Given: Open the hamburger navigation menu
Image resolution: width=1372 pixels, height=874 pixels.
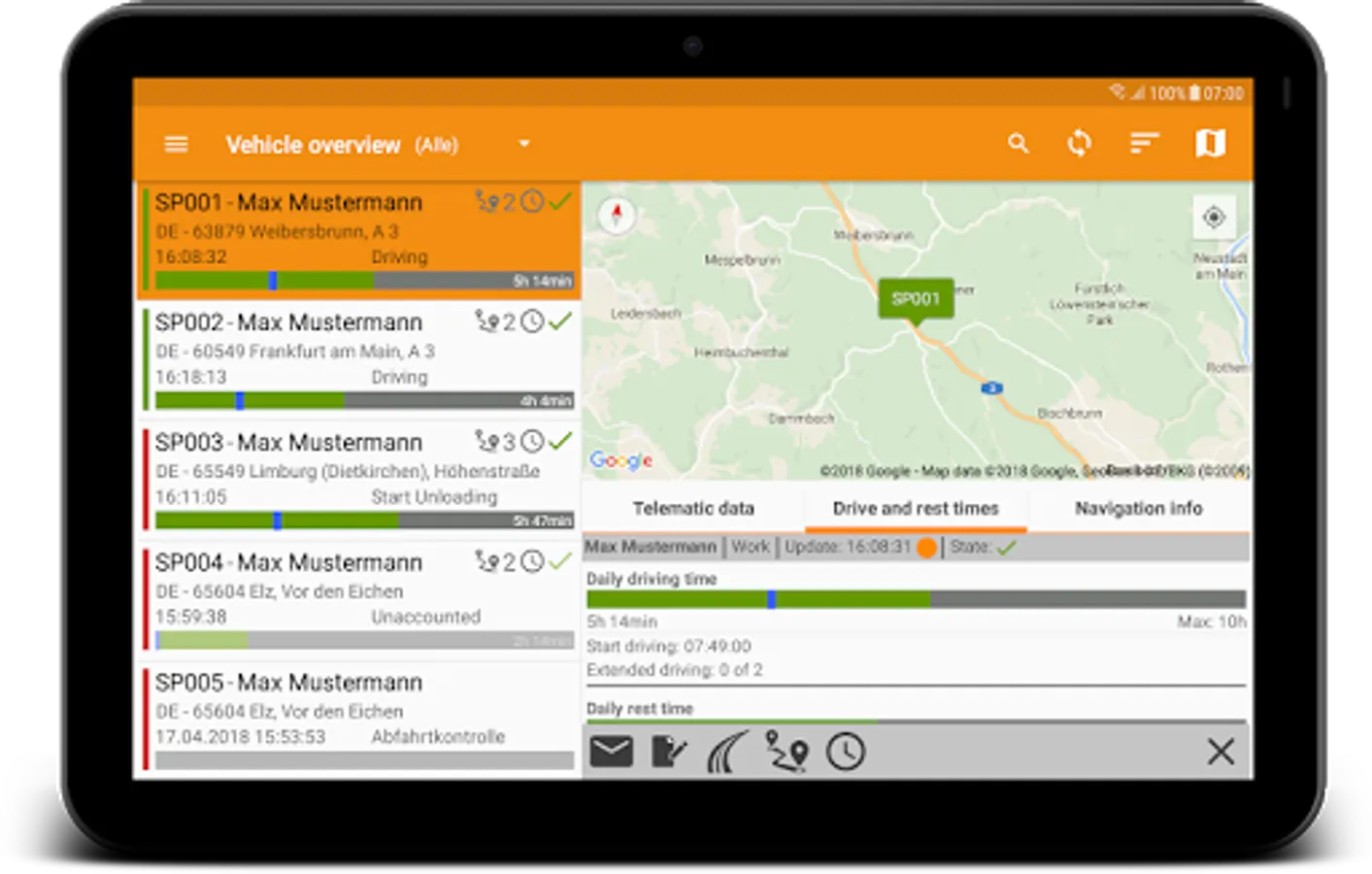Looking at the screenshot, I should [176, 145].
